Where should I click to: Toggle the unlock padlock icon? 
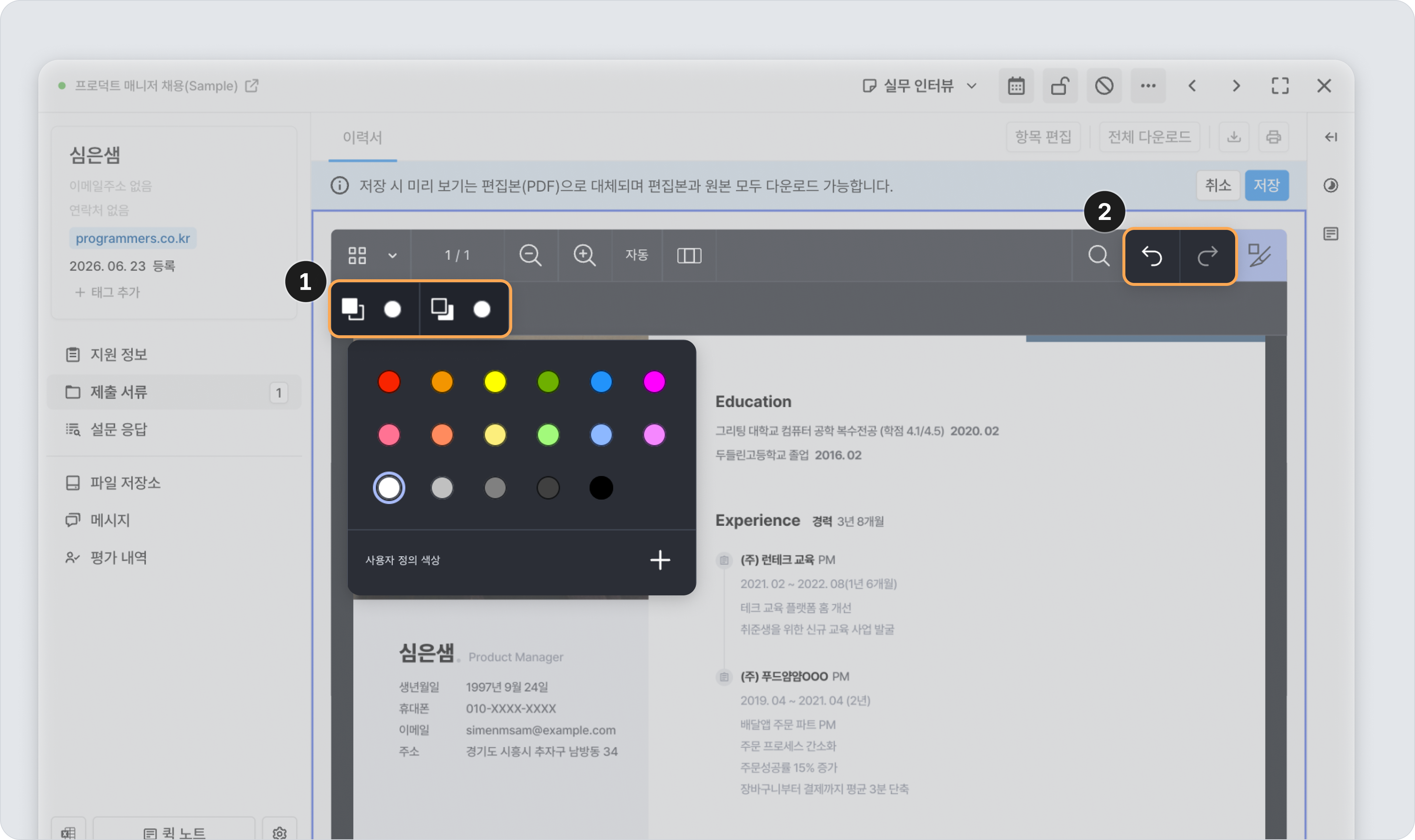1059,86
